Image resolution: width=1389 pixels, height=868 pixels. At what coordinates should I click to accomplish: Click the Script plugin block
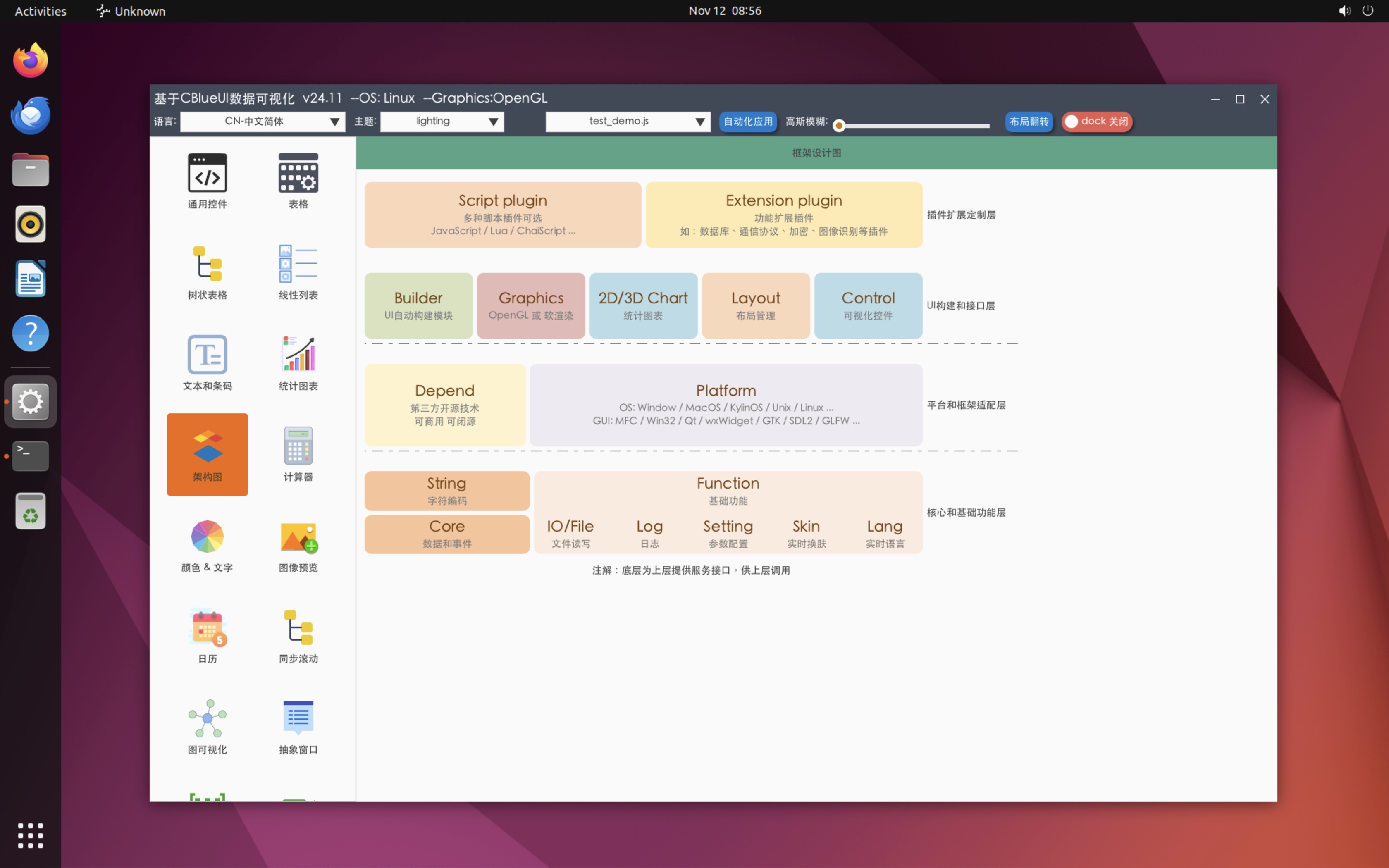pyautogui.click(x=502, y=215)
